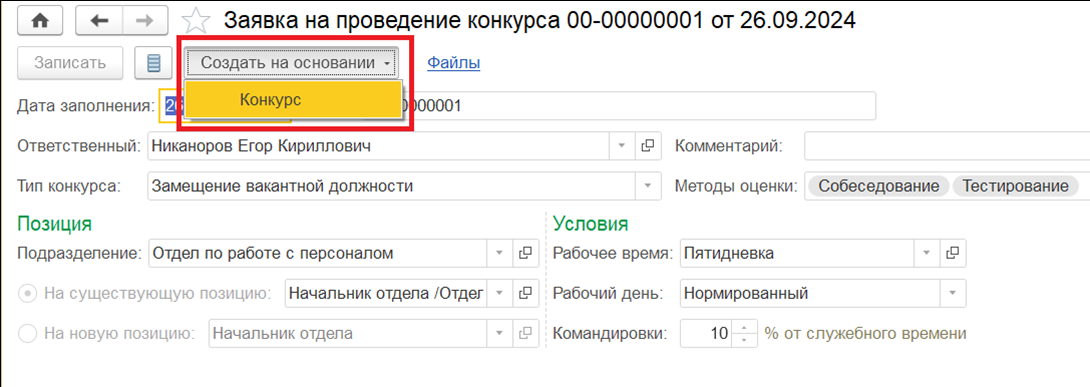1090x387 pixels.
Task: Navigate back with the left arrow
Action: coord(99,22)
